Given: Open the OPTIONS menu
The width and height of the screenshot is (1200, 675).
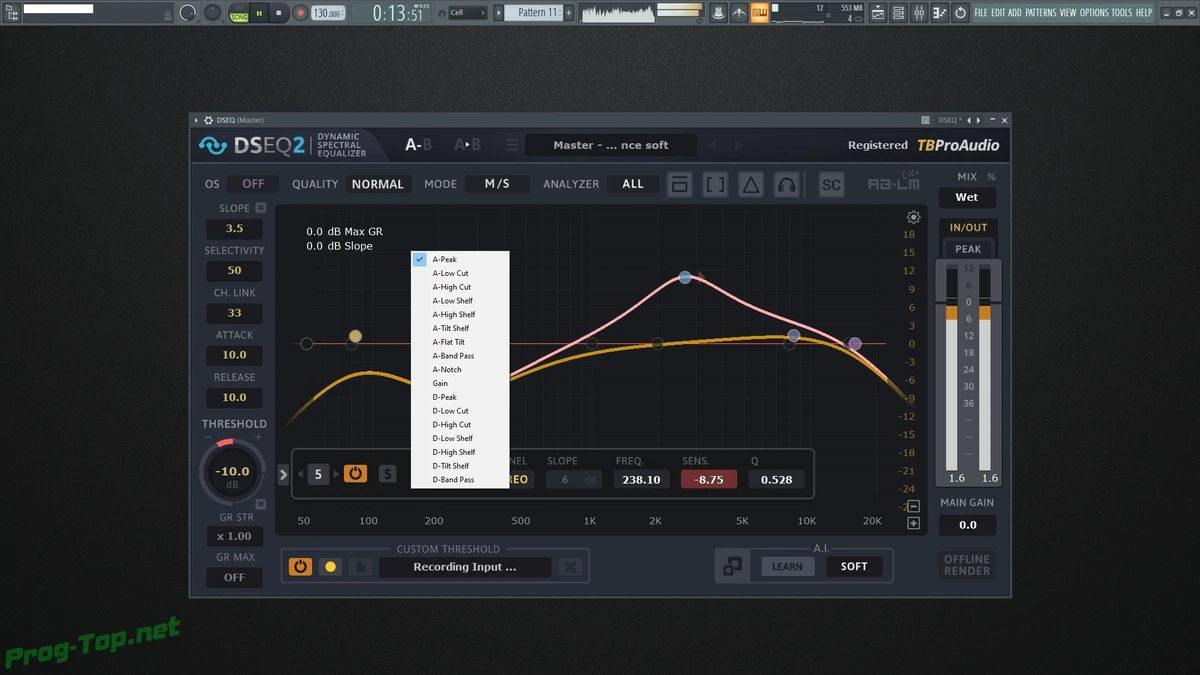Looking at the screenshot, I should click(x=1094, y=13).
